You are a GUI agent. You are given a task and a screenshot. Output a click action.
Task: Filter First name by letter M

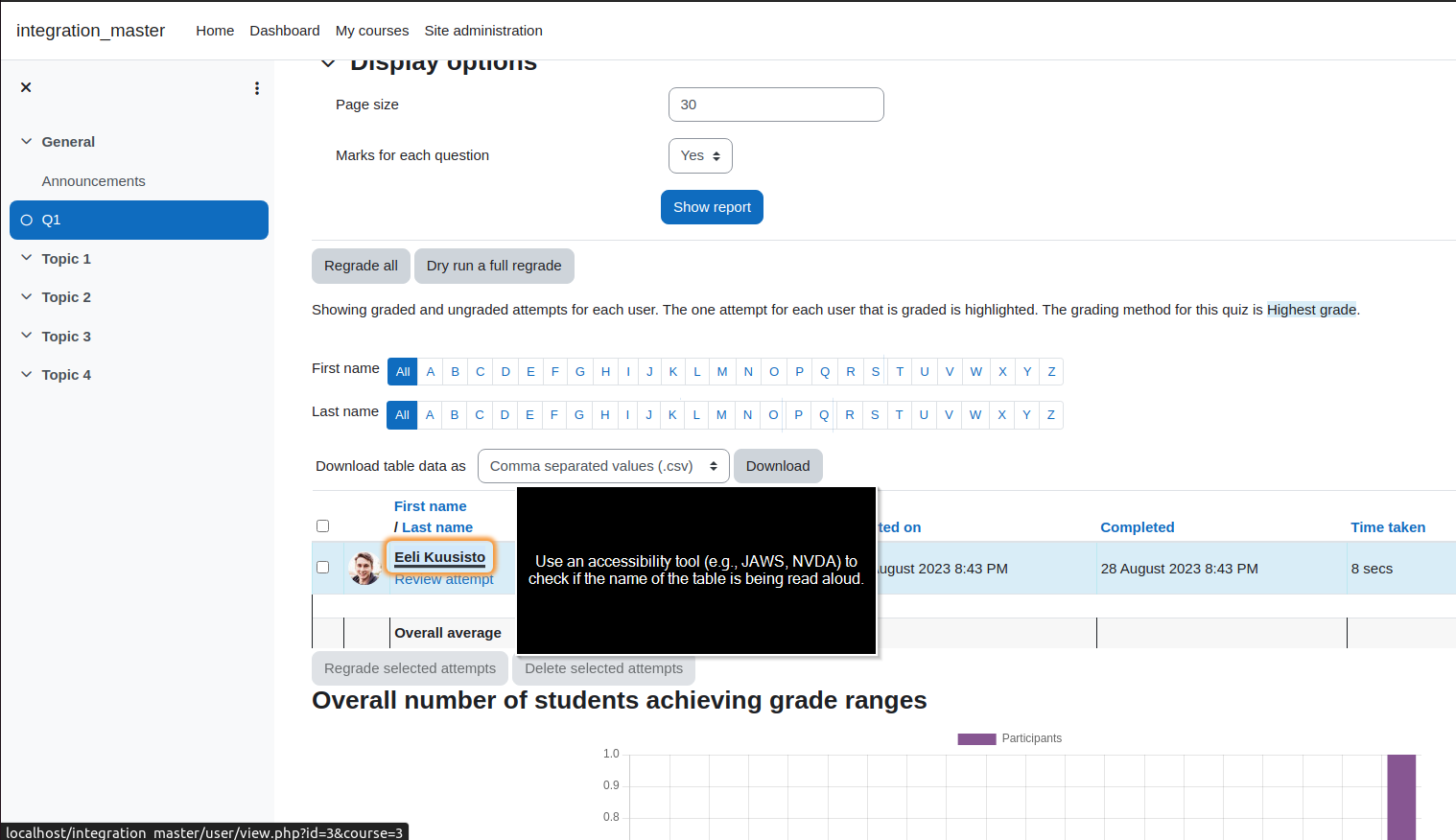point(722,372)
